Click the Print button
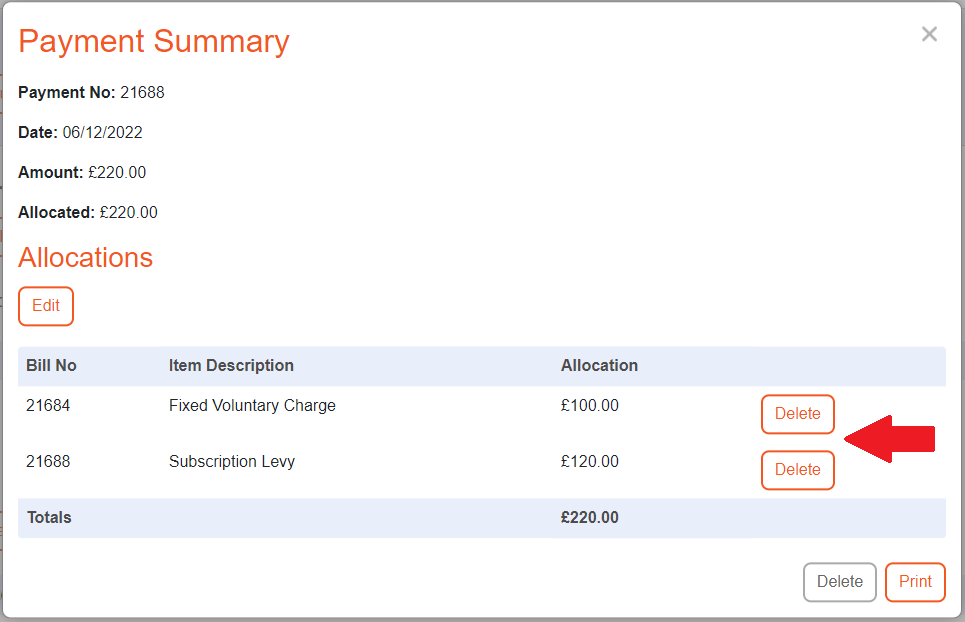 coord(915,581)
